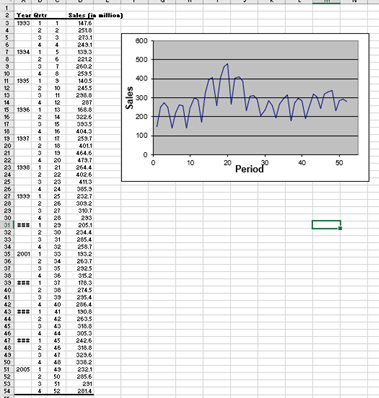
Task: Click the 600 label on chart's vertical axis
Action: 141,41
